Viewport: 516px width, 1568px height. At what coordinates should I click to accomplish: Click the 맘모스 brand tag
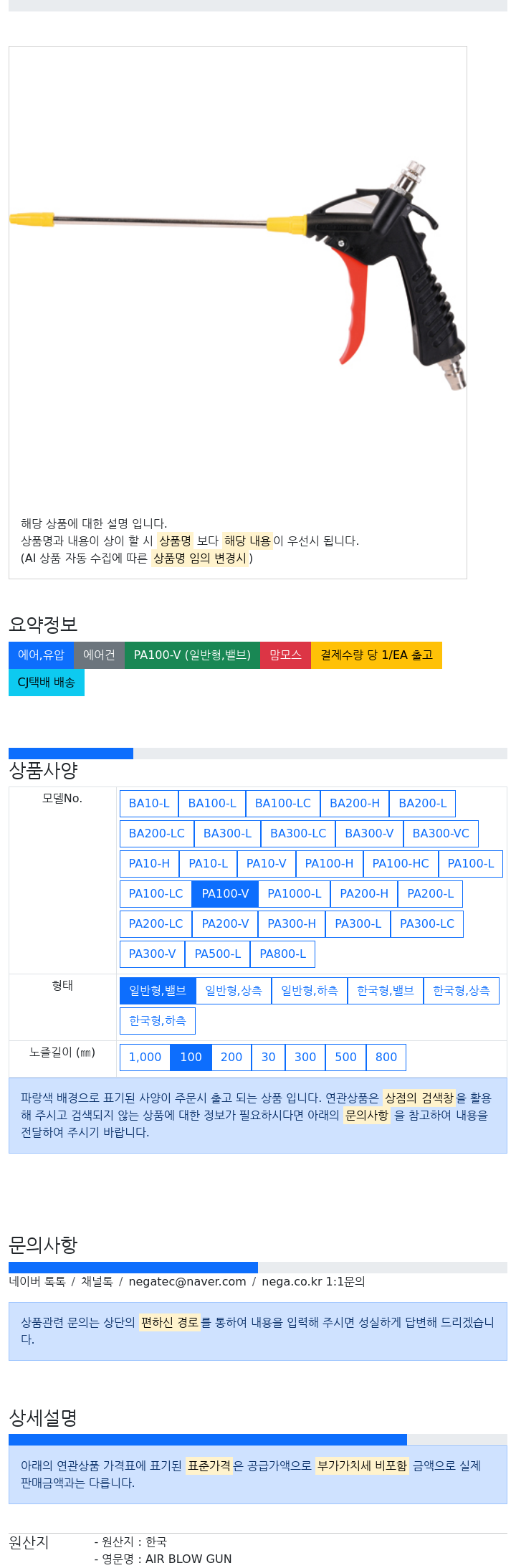[285, 655]
